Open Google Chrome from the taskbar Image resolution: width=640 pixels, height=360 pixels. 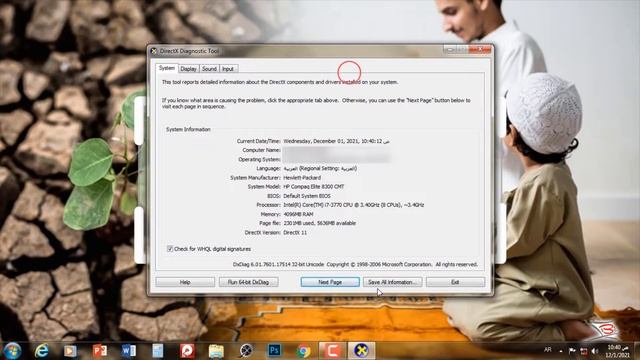click(x=303, y=351)
